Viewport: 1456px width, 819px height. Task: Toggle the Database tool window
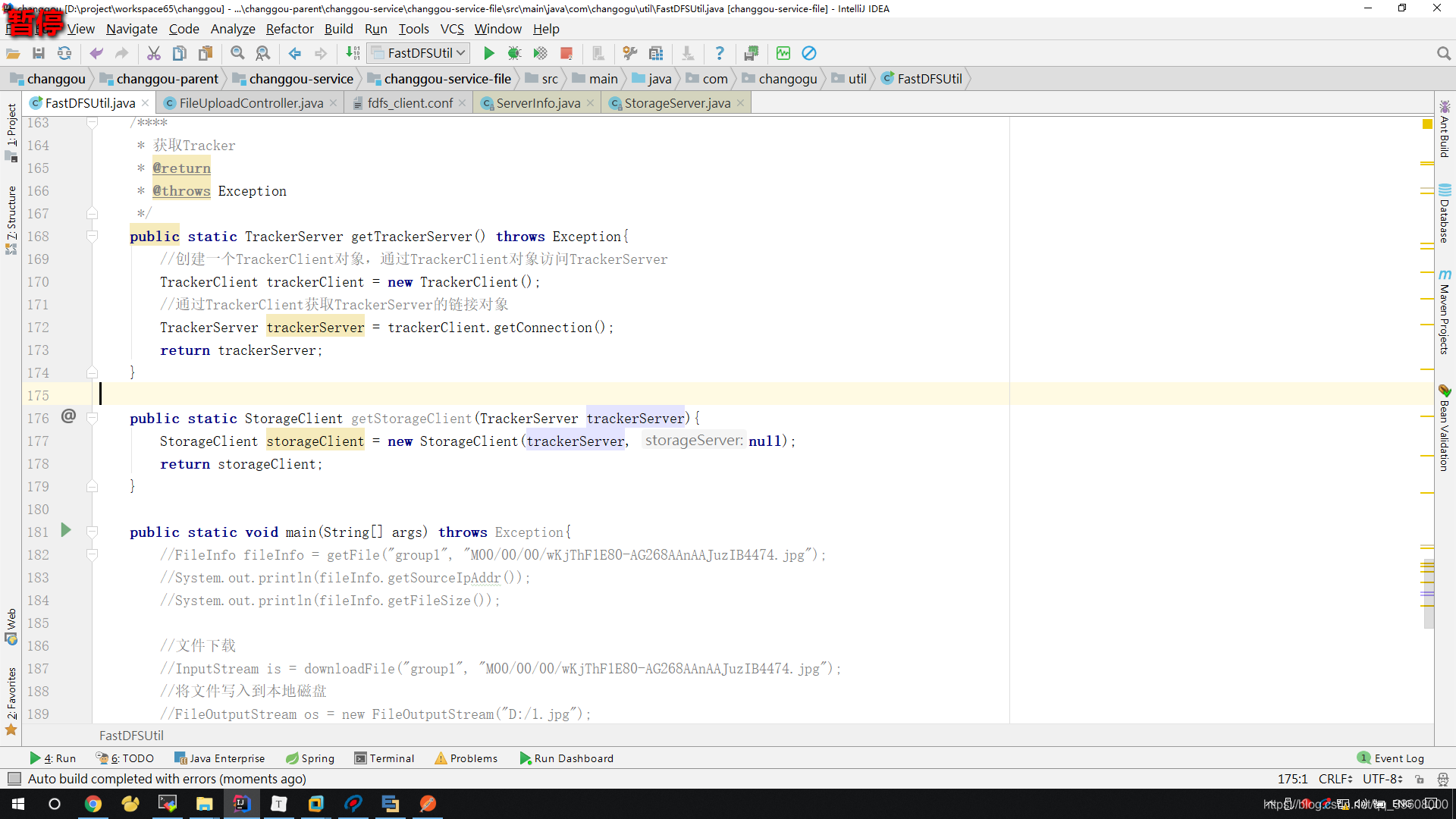coord(1445,214)
